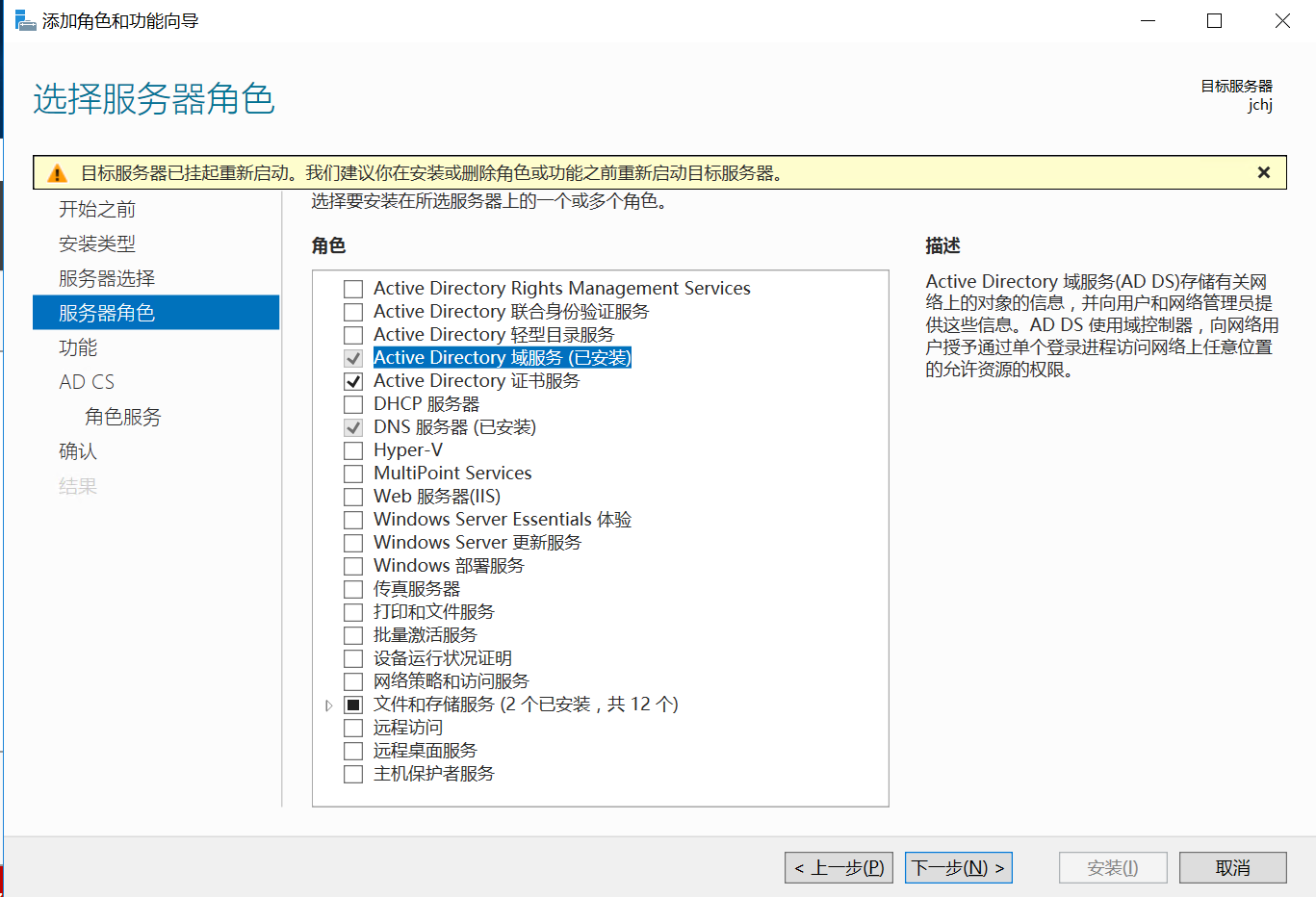Select the Active Directory 证书服务 row text

tap(477, 381)
